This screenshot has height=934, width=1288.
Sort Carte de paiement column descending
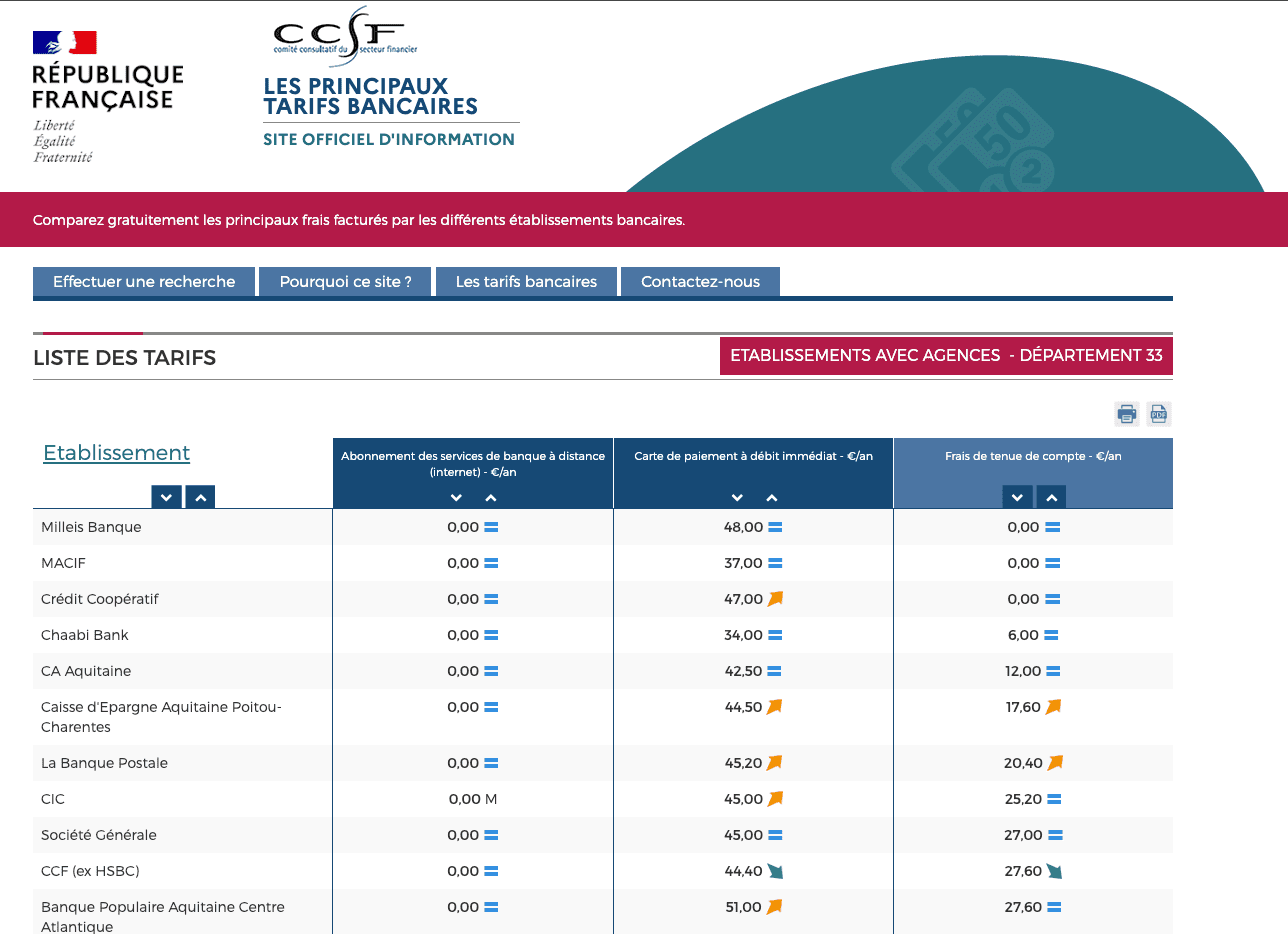[x=737, y=498]
